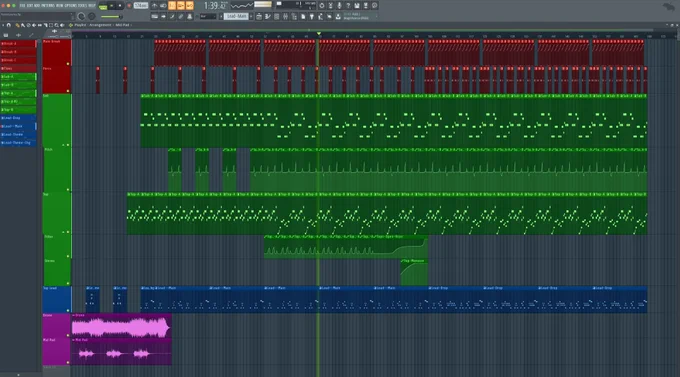The image size is (680, 377).
Task: Toggle orange countdown before recording button
Action: (172, 6)
